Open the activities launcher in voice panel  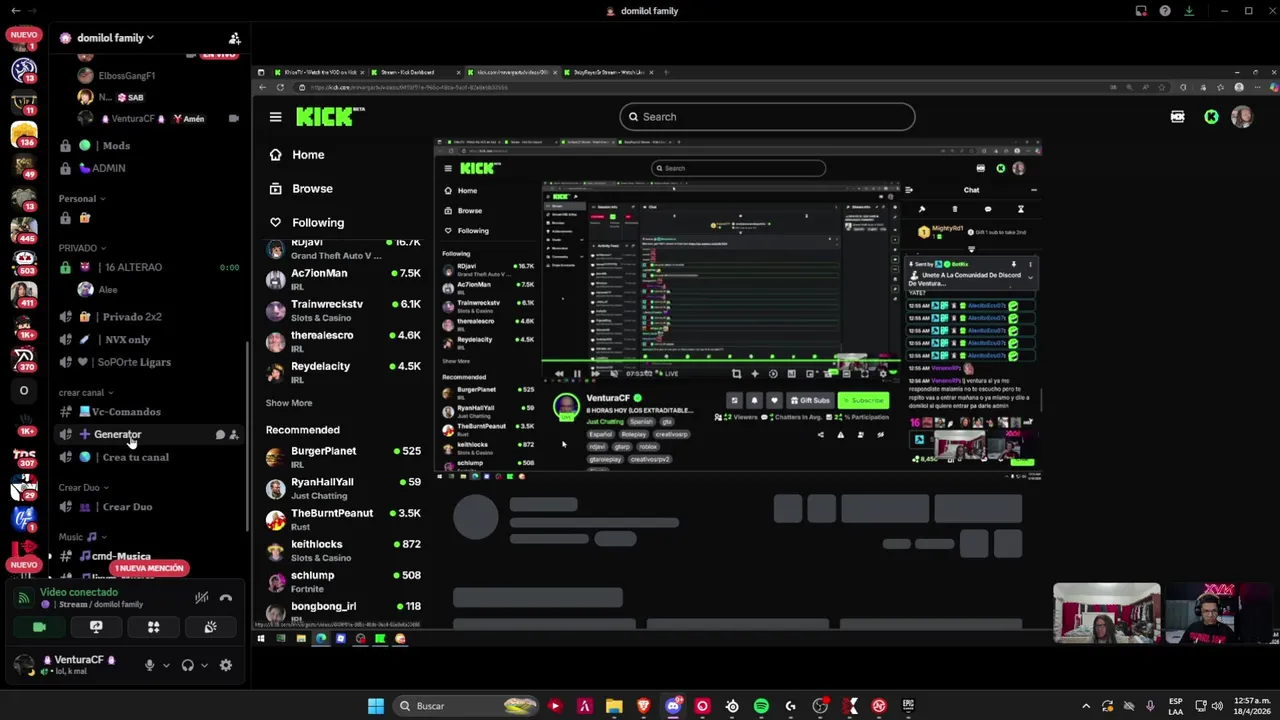click(x=153, y=627)
